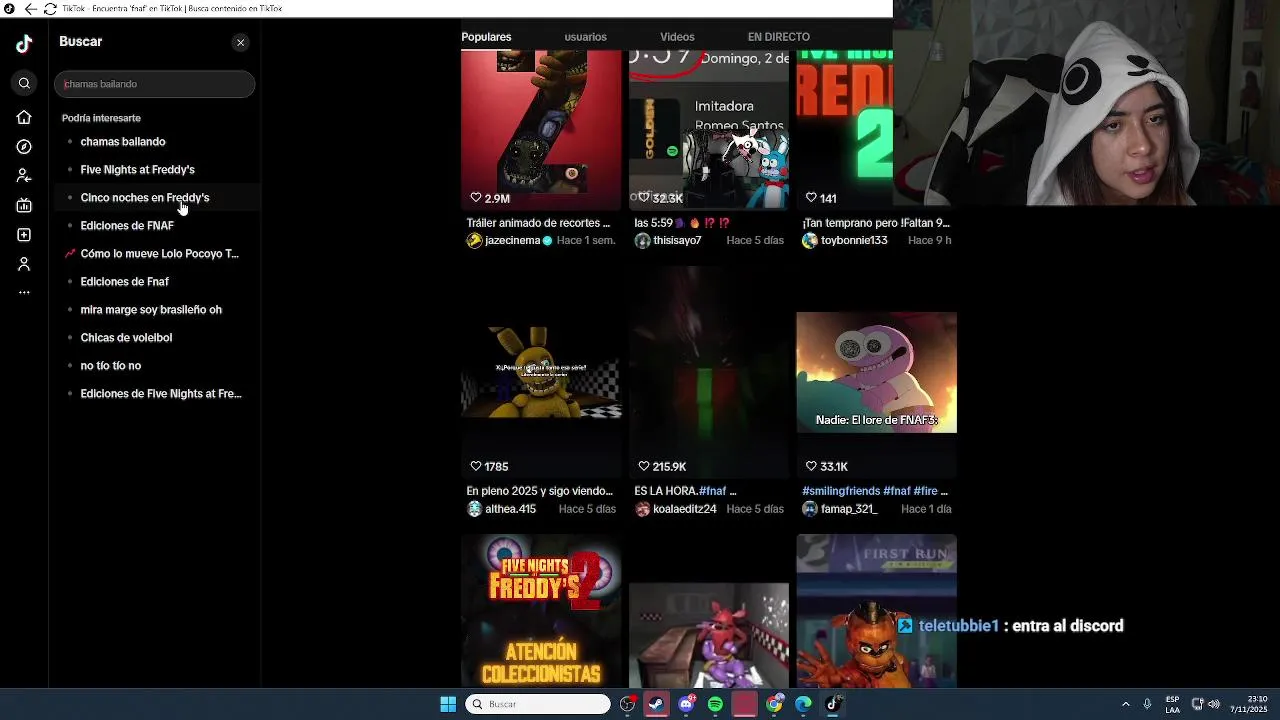Reload the page with refresh icon
Screen dimensions: 1280x720
pos(50,8)
